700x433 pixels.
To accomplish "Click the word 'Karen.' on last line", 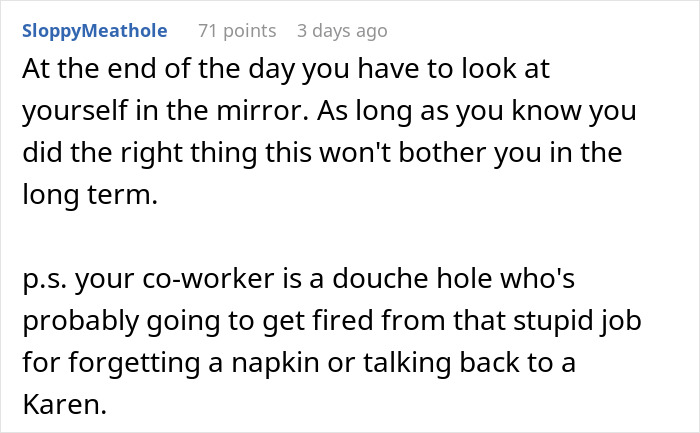I will point(65,405).
